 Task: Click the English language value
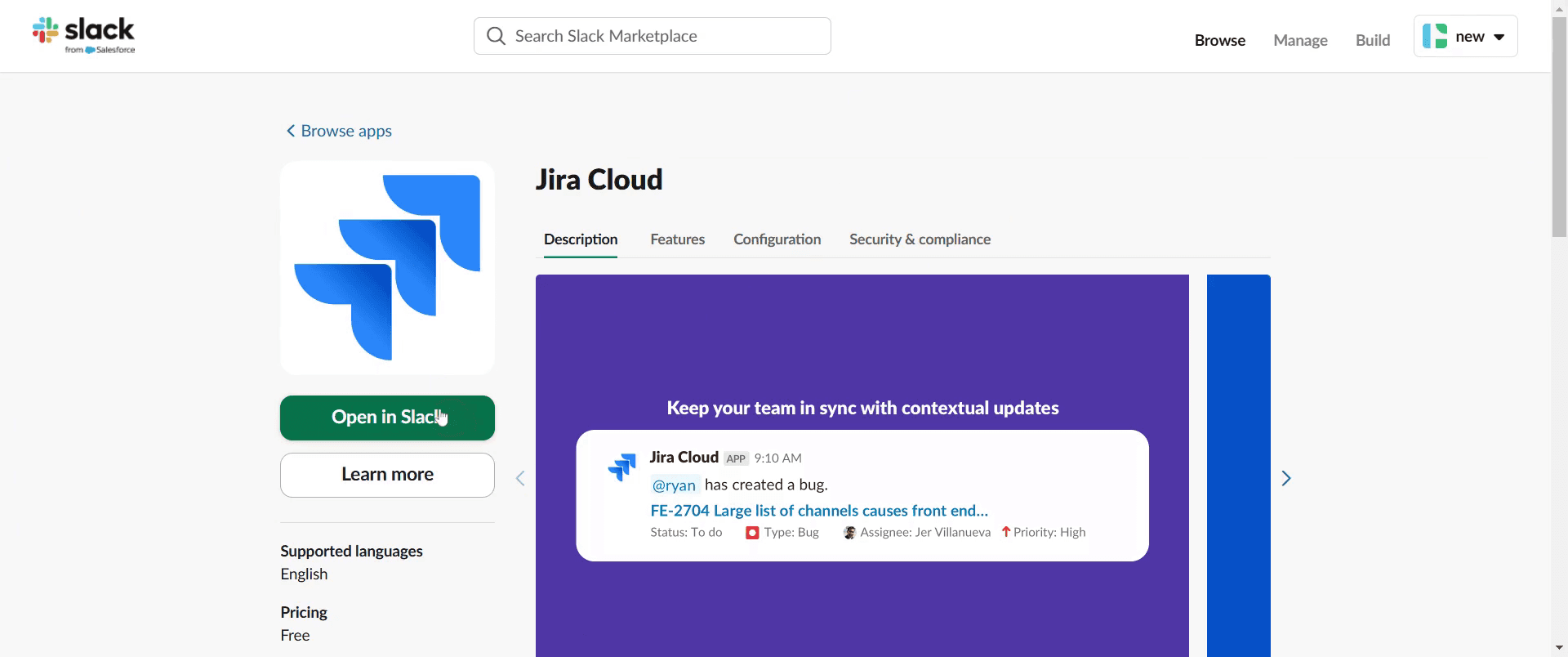tap(304, 574)
